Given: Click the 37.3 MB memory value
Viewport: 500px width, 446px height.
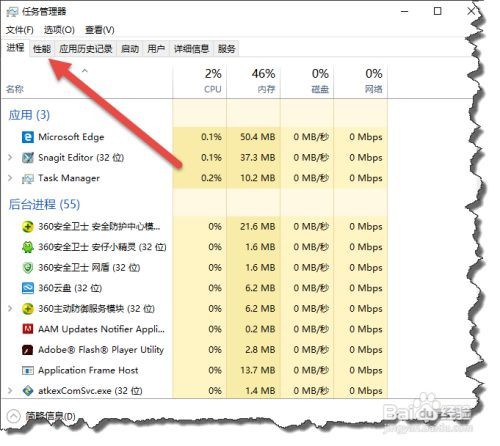Looking at the screenshot, I should (x=258, y=158).
